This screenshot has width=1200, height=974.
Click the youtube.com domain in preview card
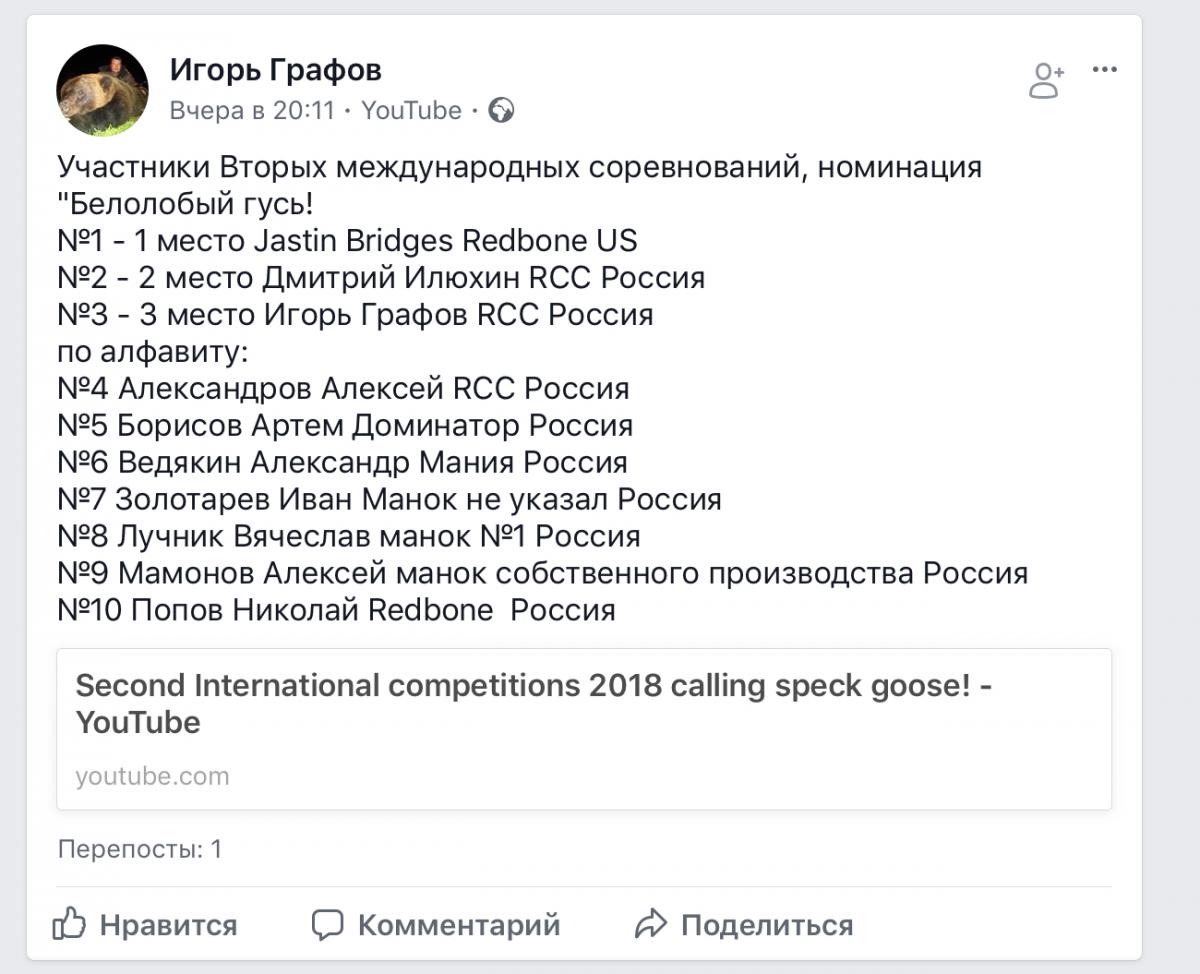click(x=152, y=776)
